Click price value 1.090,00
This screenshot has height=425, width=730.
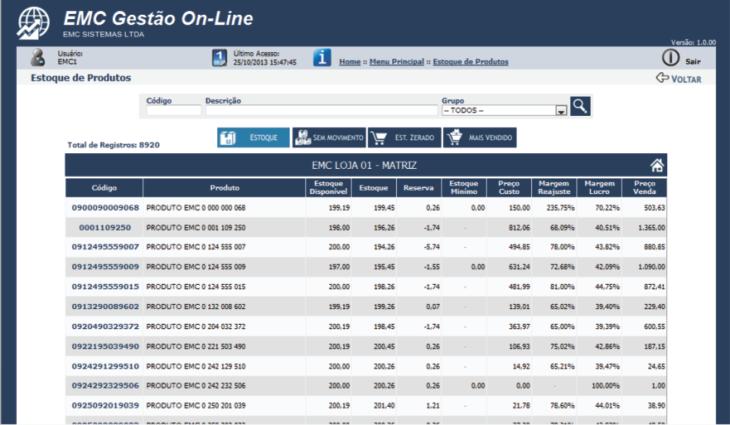pyautogui.click(x=651, y=267)
